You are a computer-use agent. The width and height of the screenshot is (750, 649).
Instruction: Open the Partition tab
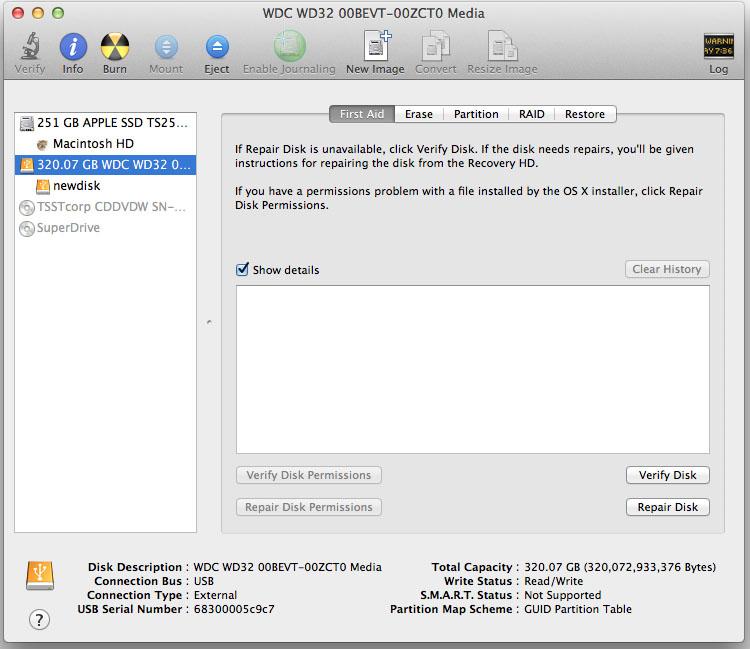pos(476,114)
